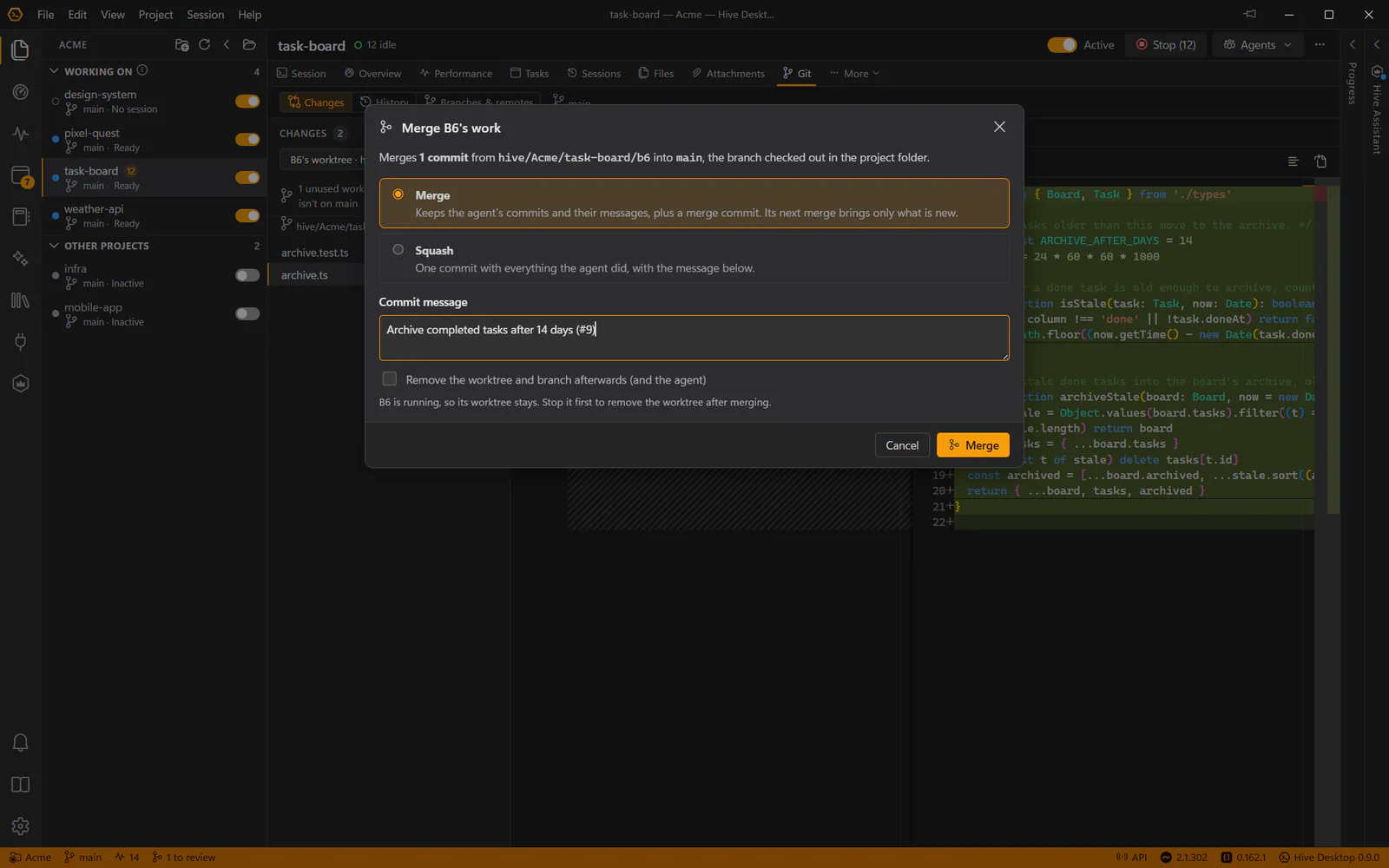Check Remove the worktree and branch afterwards
The width and height of the screenshot is (1389, 868).
coord(390,379)
